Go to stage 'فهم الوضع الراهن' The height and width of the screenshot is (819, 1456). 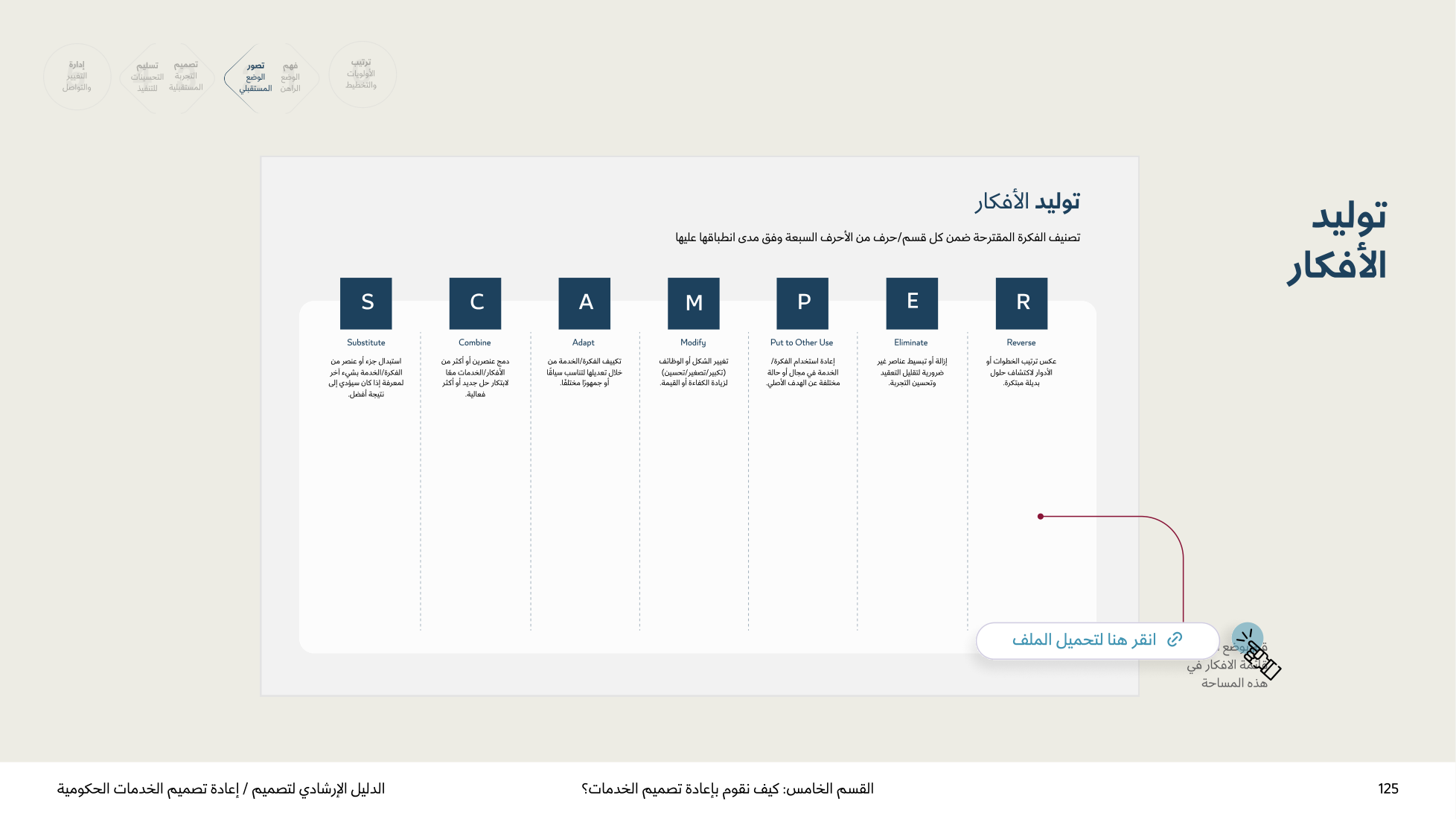pos(290,77)
